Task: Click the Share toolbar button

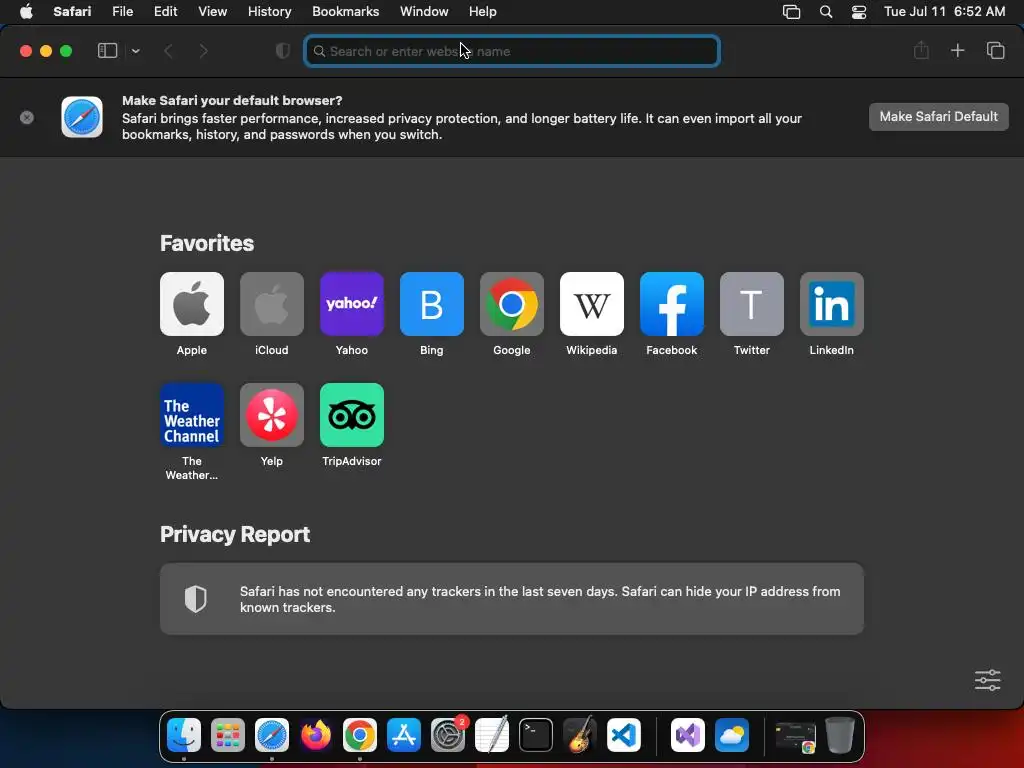Action: (921, 50)
